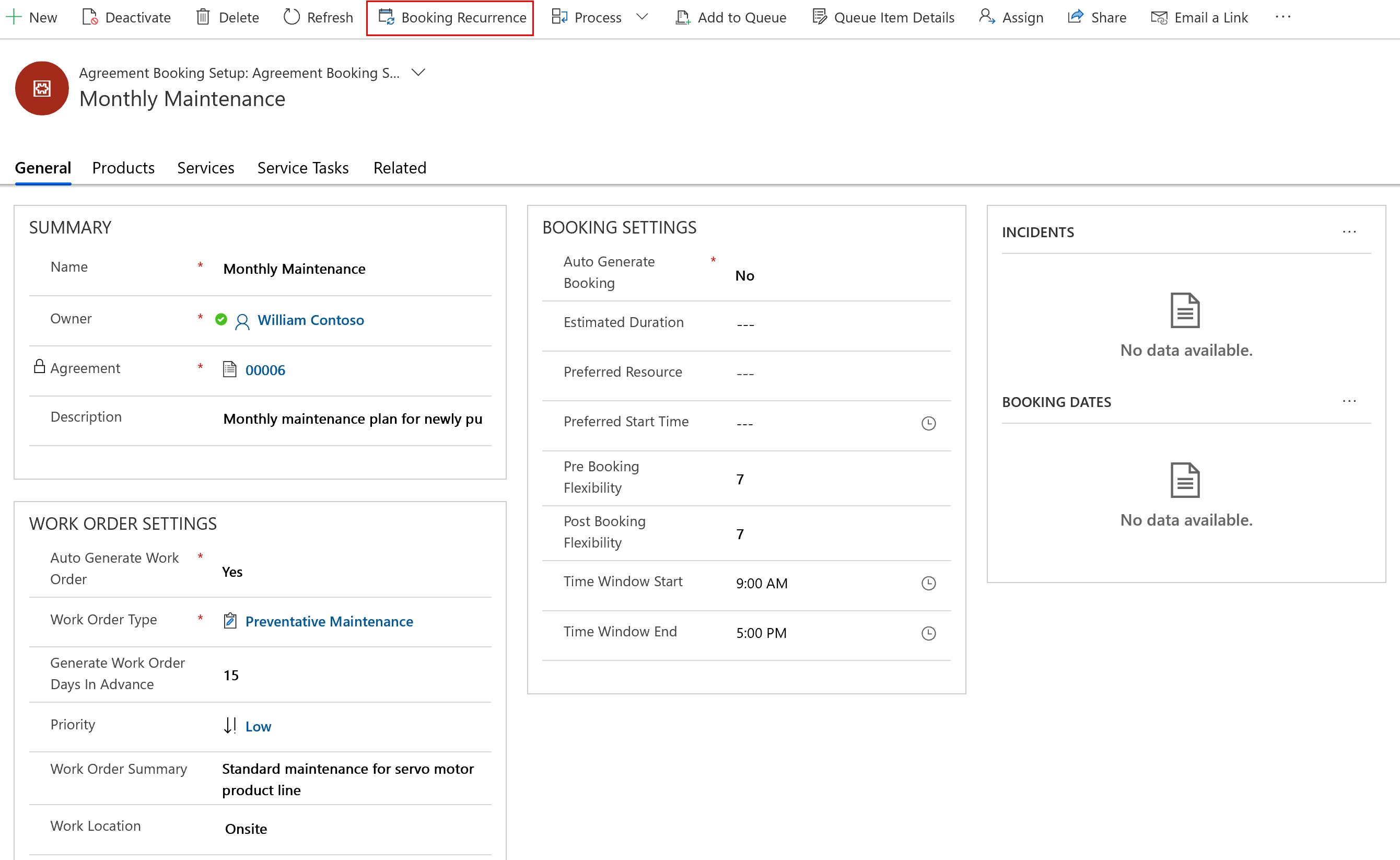Screen dimensions: 1400x860
Task: Click the New button
Action: pyautogui.click(x=33, y=17)
